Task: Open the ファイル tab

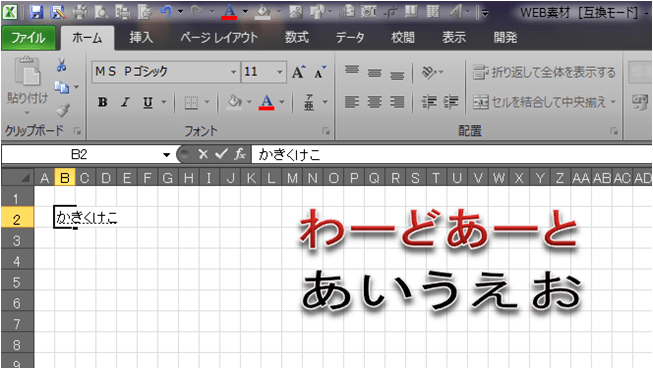Action: [x=28, y=38]
